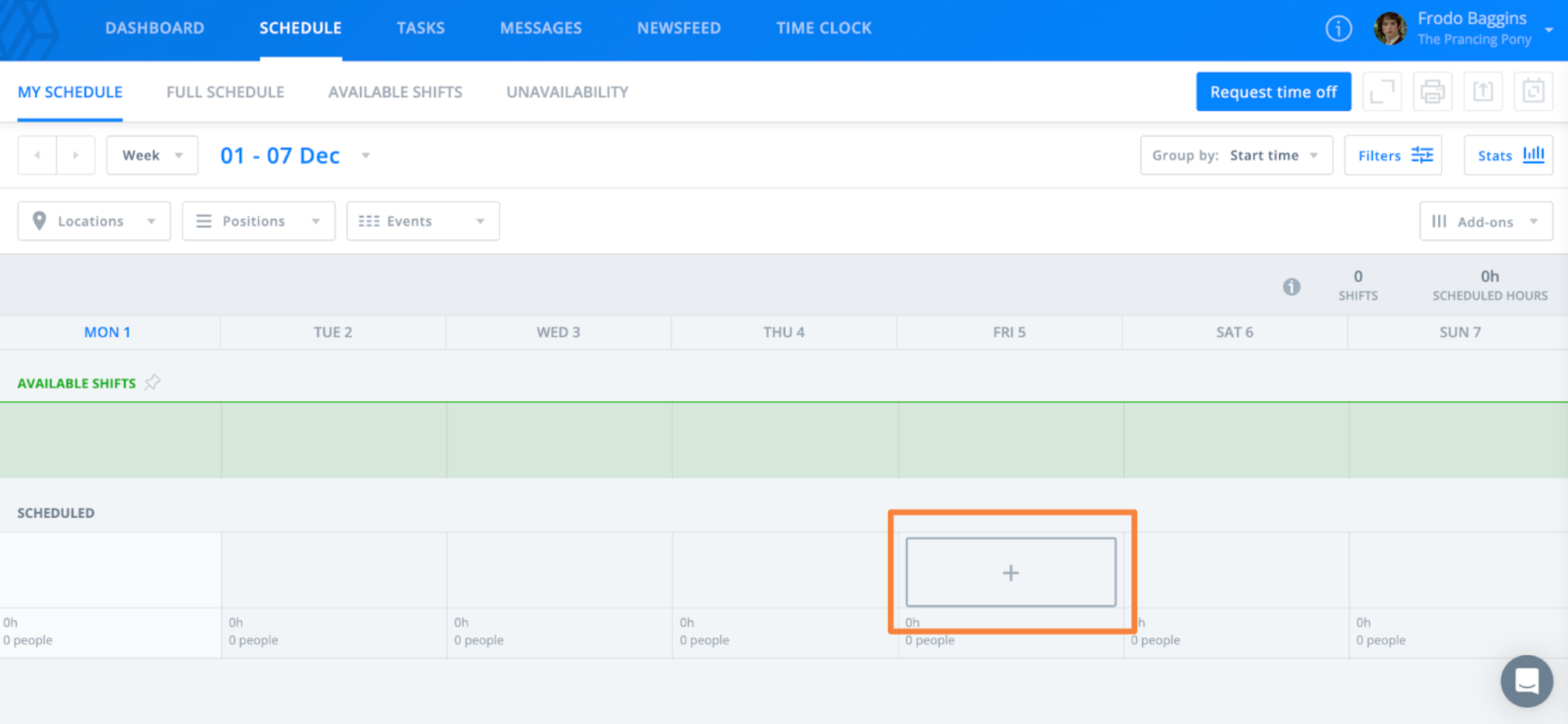Image resolution: width=1568 pixels, height=724 pixels.
Task: Go to next week arrow
Action: click(x=76, y=156)
